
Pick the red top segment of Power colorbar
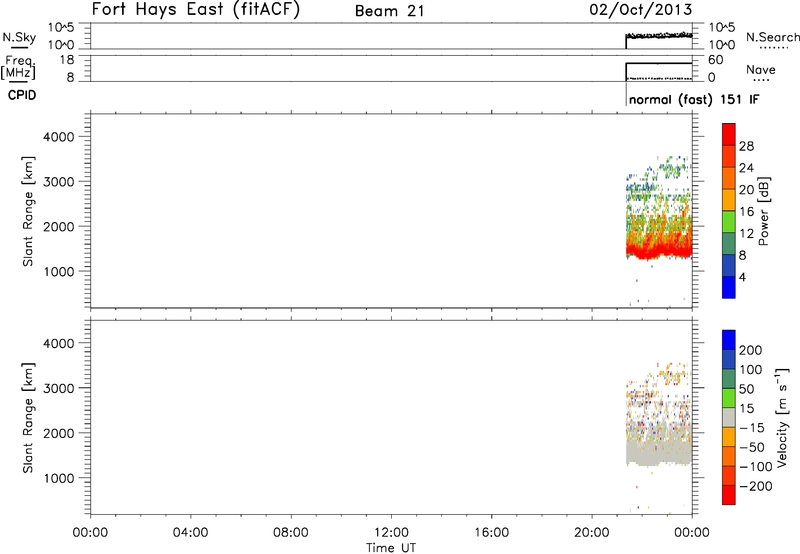729,135
